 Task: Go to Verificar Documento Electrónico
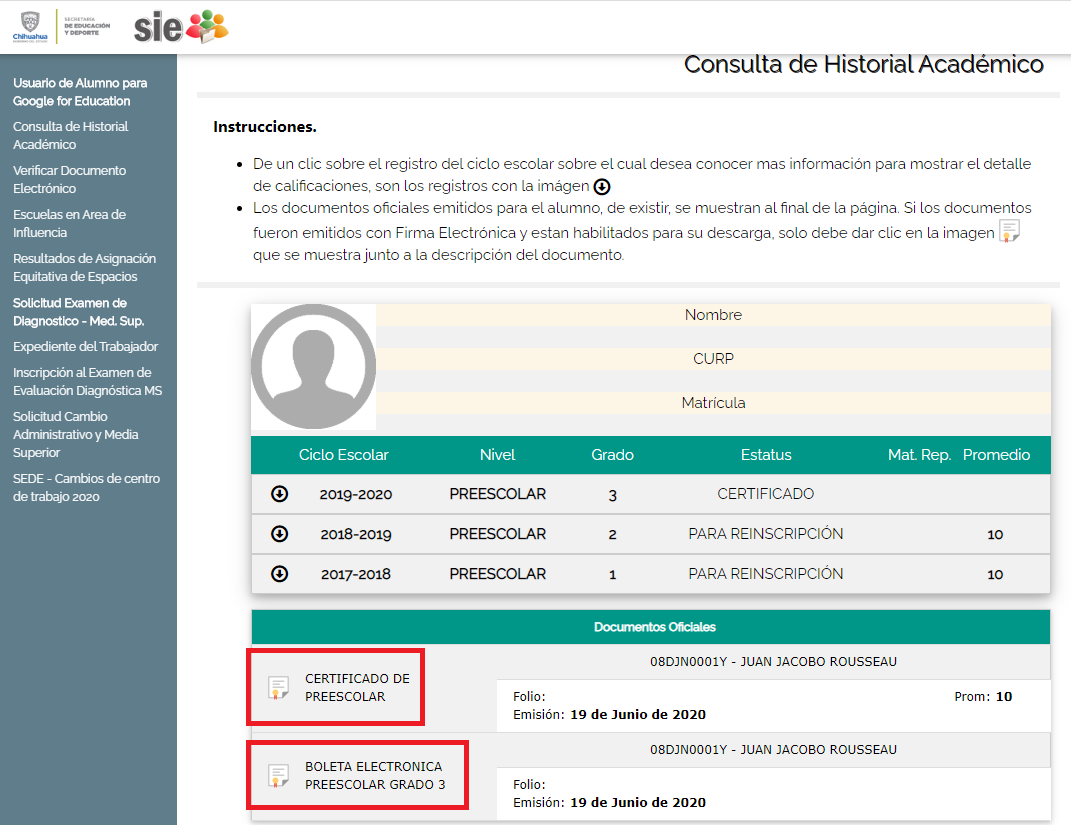point(70,180)
